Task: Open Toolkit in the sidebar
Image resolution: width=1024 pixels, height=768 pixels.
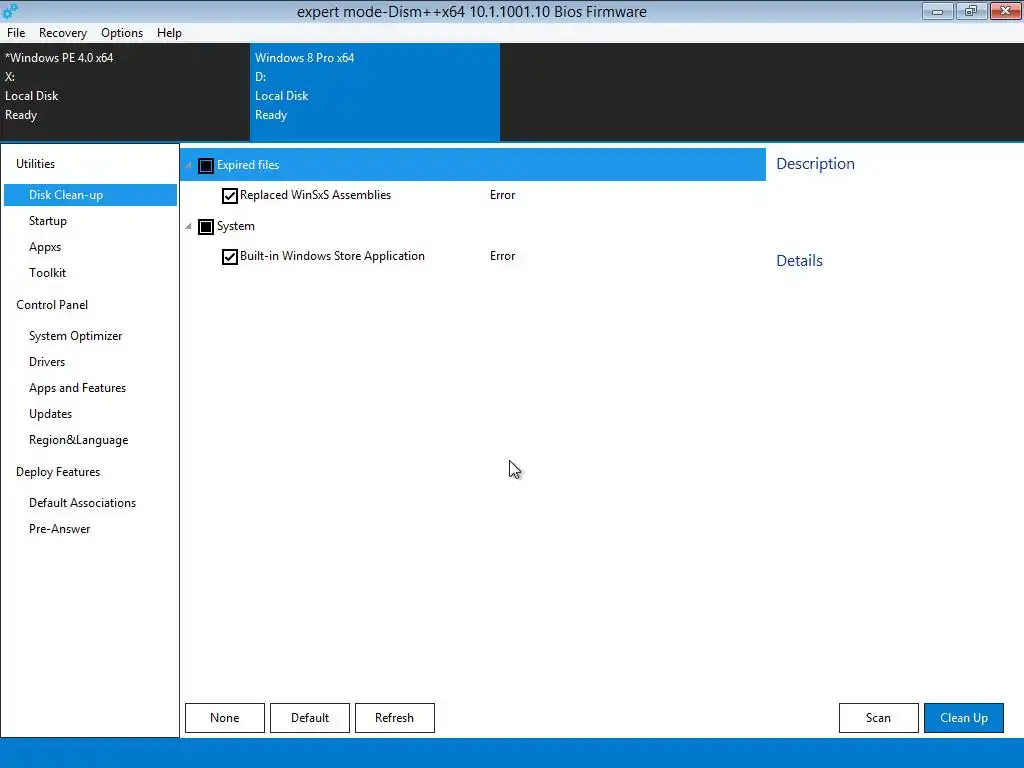Action: point(47,273)
